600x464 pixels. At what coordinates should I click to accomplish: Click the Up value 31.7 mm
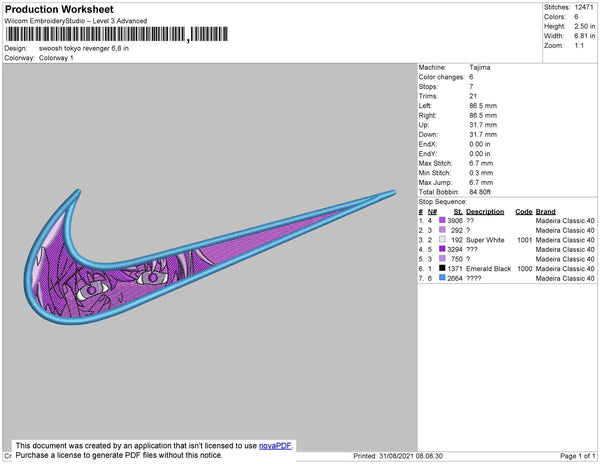483,125
